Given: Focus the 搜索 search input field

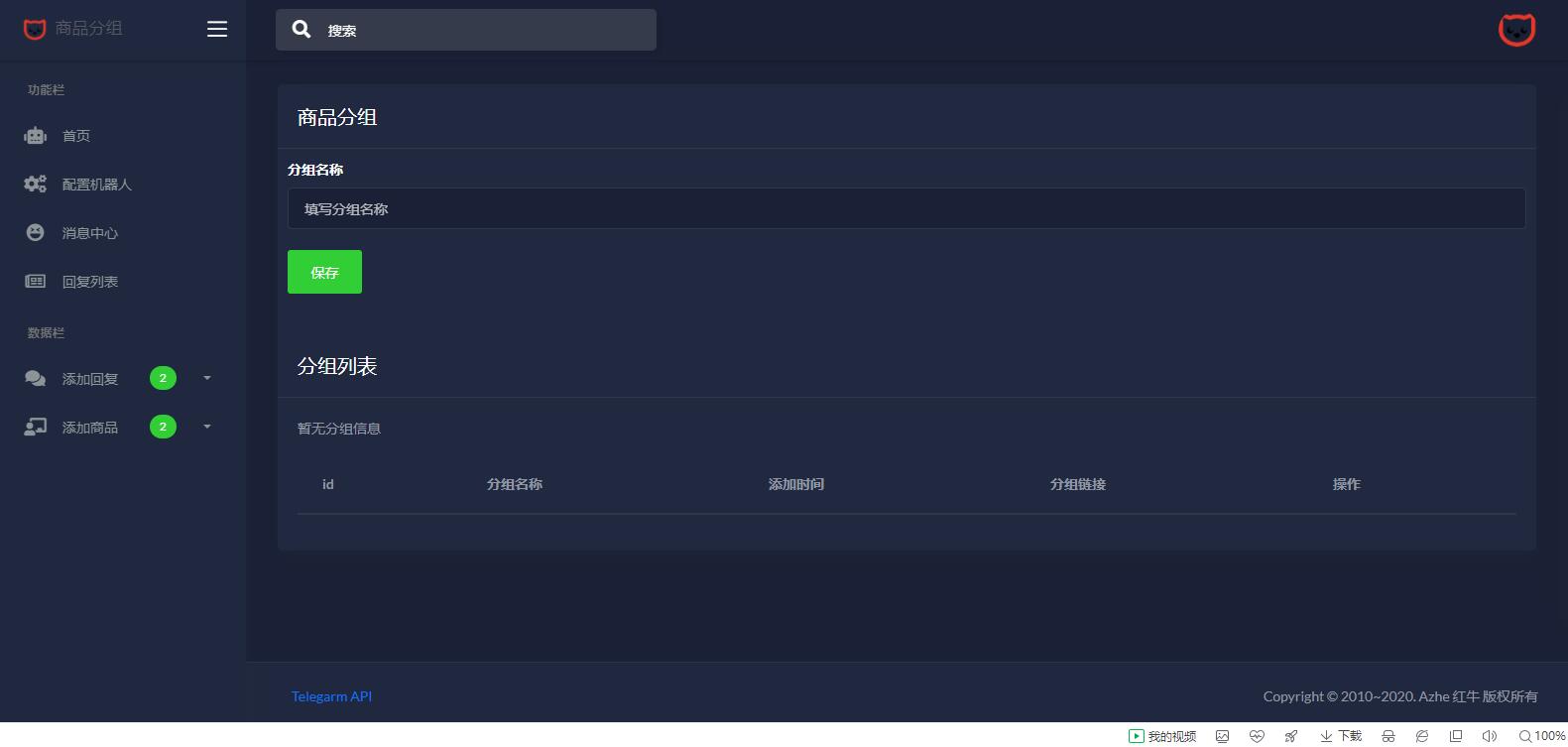Looking at the screenshot, I should [466, 30].
